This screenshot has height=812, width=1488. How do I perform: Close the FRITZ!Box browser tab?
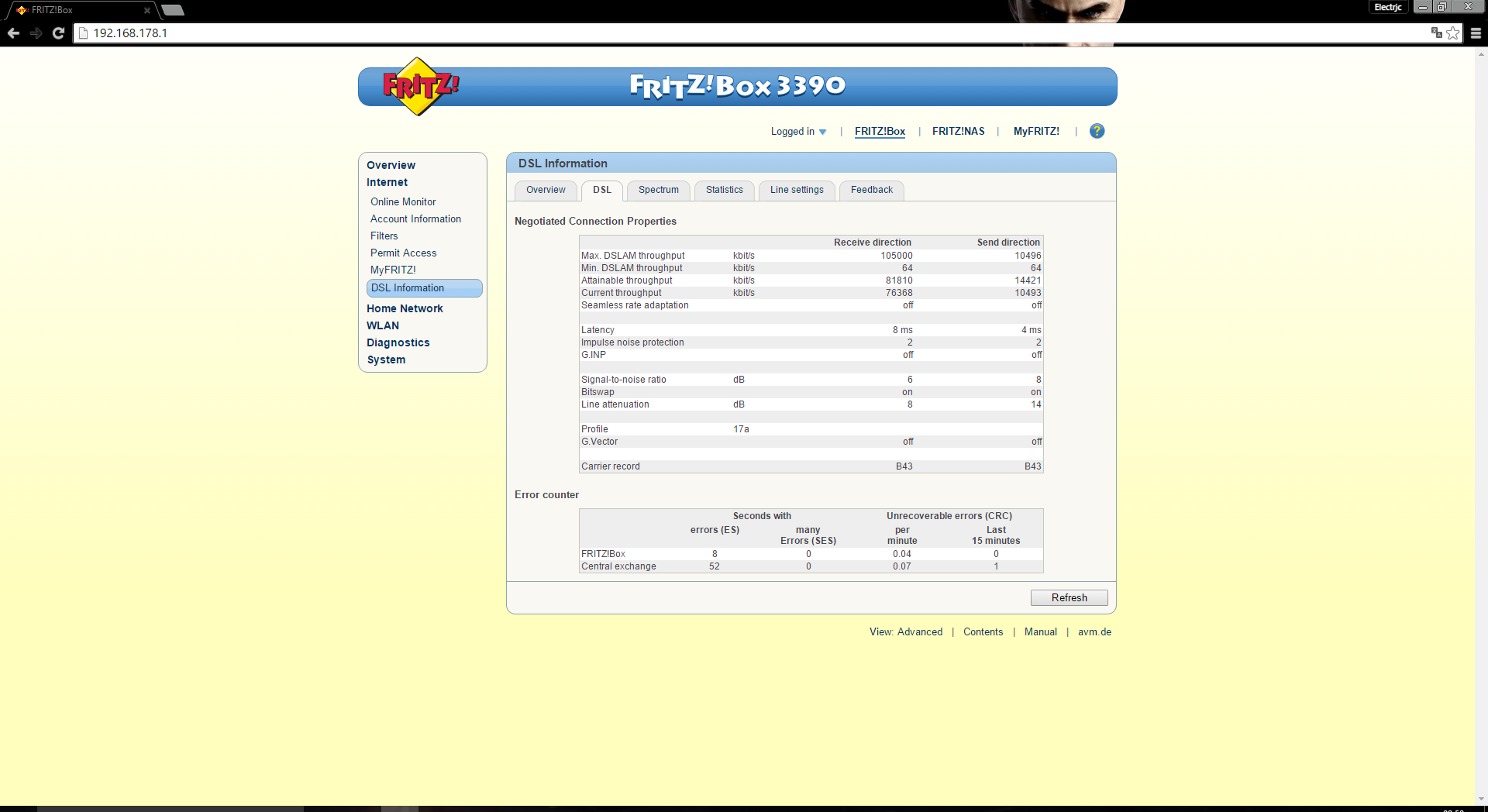click(147, 10)
